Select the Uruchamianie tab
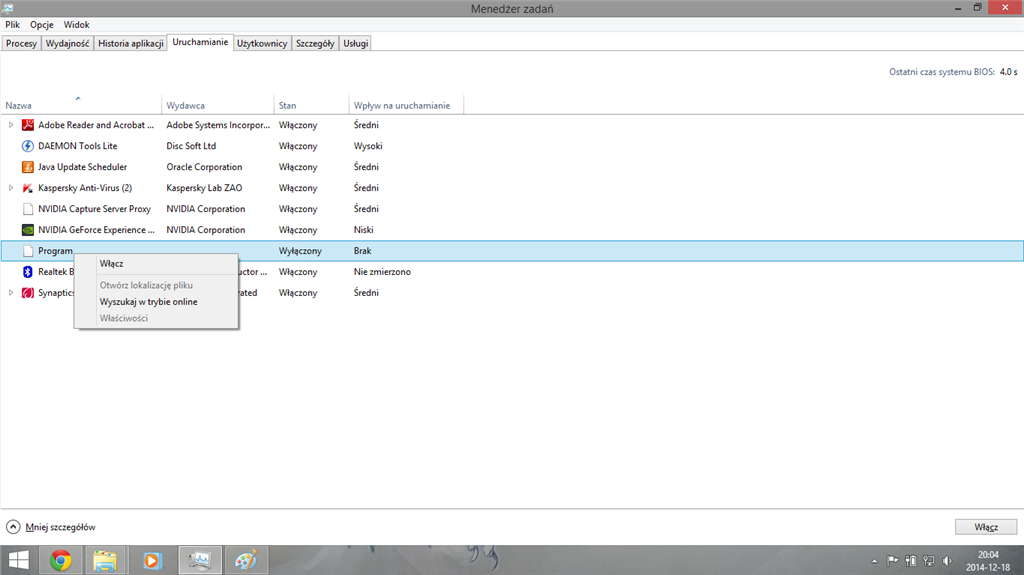Viewport: 1024px width, 575px height. [200, 42]
